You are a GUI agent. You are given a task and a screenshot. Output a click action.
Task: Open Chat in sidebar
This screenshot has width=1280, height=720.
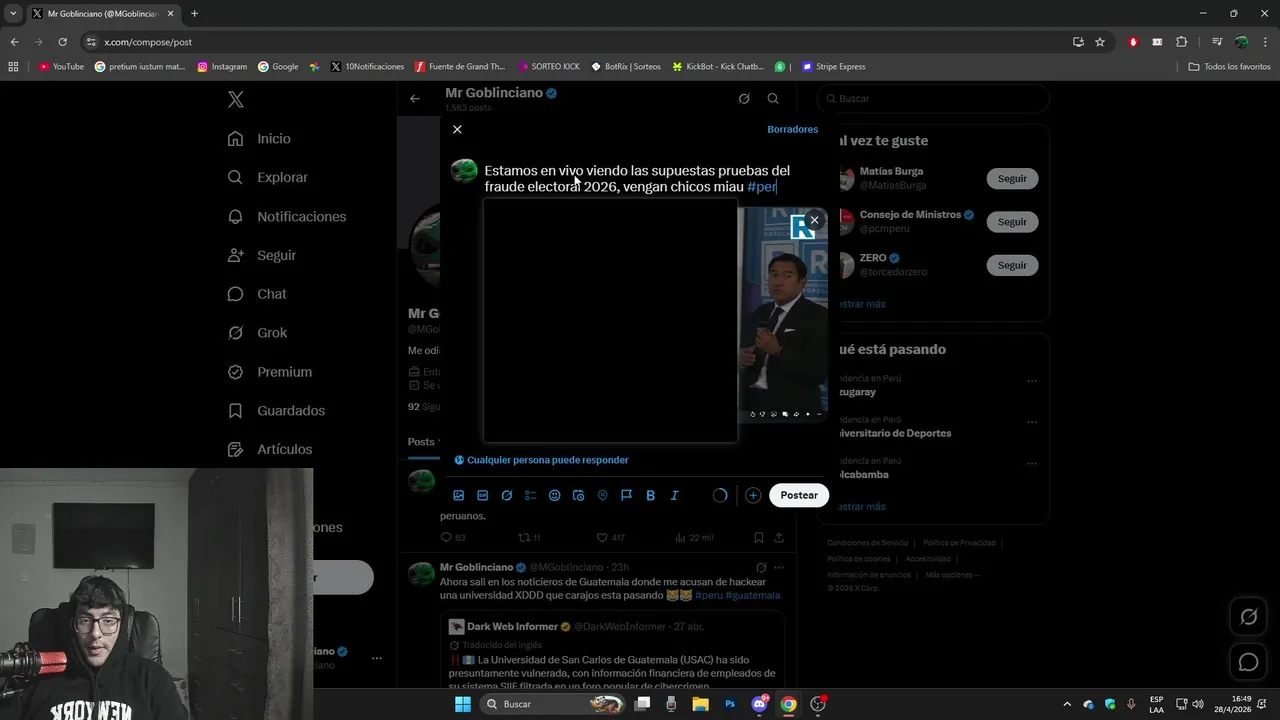click(x=256, y=294)
